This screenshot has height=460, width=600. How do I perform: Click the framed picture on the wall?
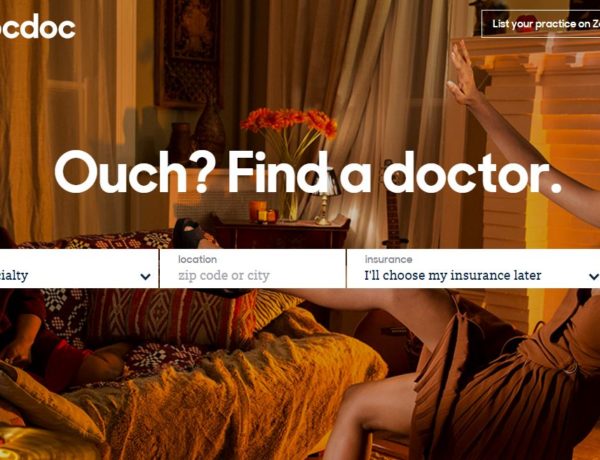tap(188, 54)
